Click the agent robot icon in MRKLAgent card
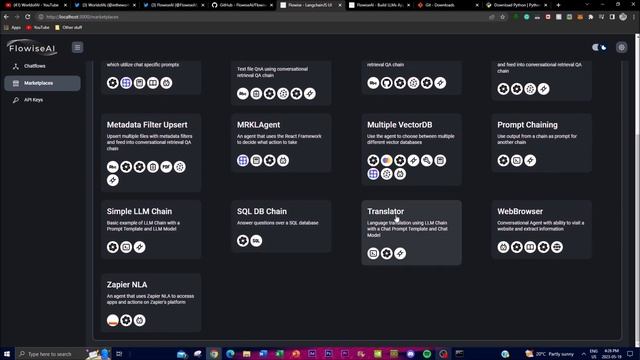This screenshot has height=360, width=640. pos(283,160)
